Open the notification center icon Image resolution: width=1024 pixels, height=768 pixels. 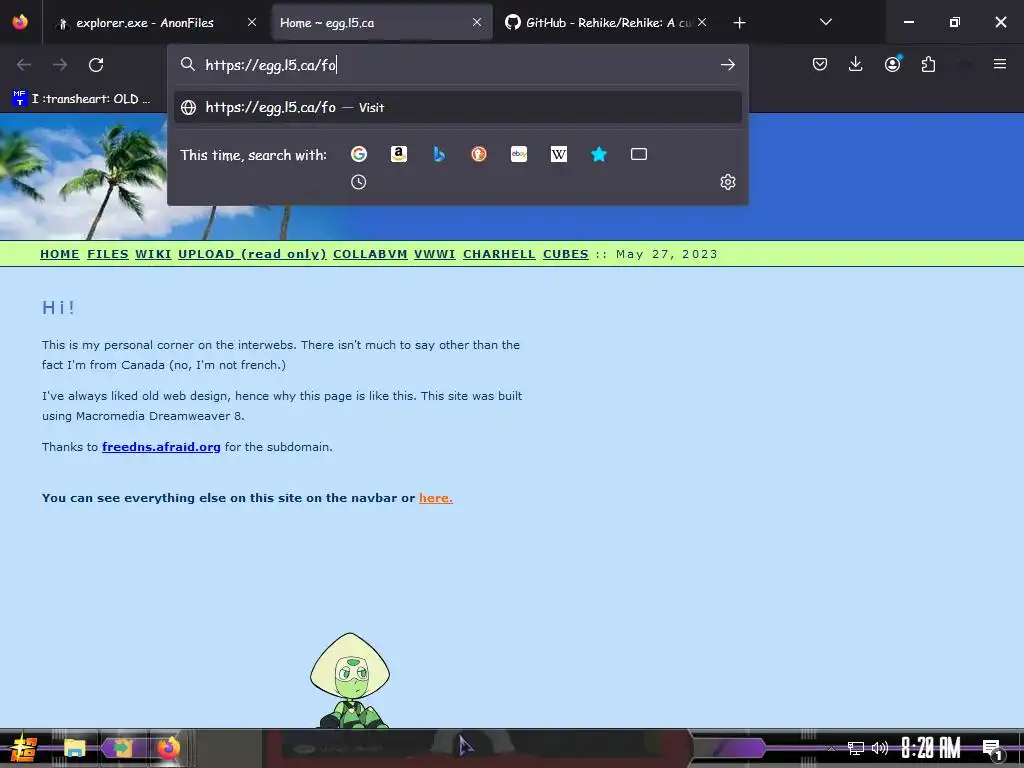click(992, 749)
